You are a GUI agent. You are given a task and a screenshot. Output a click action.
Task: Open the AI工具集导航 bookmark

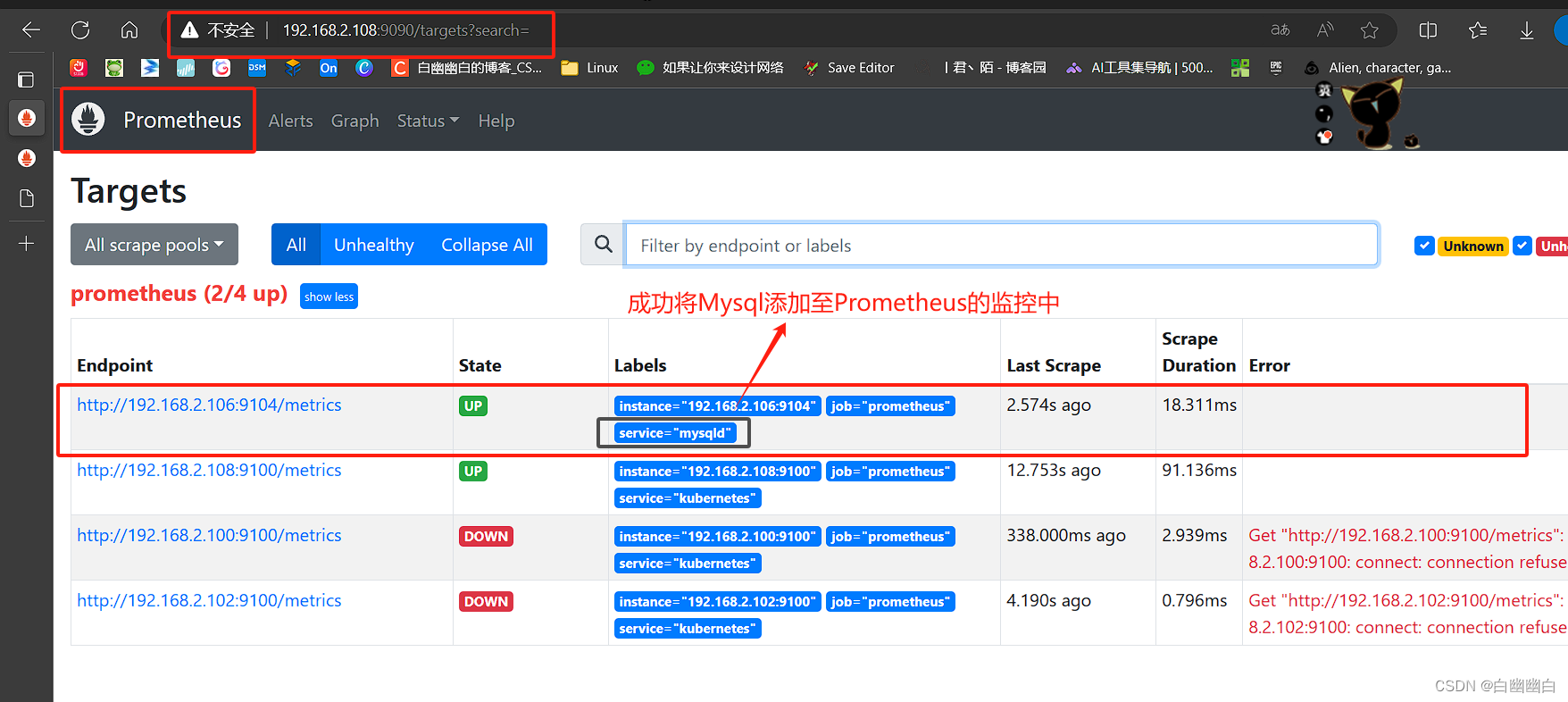click(x=1139, y=68)
